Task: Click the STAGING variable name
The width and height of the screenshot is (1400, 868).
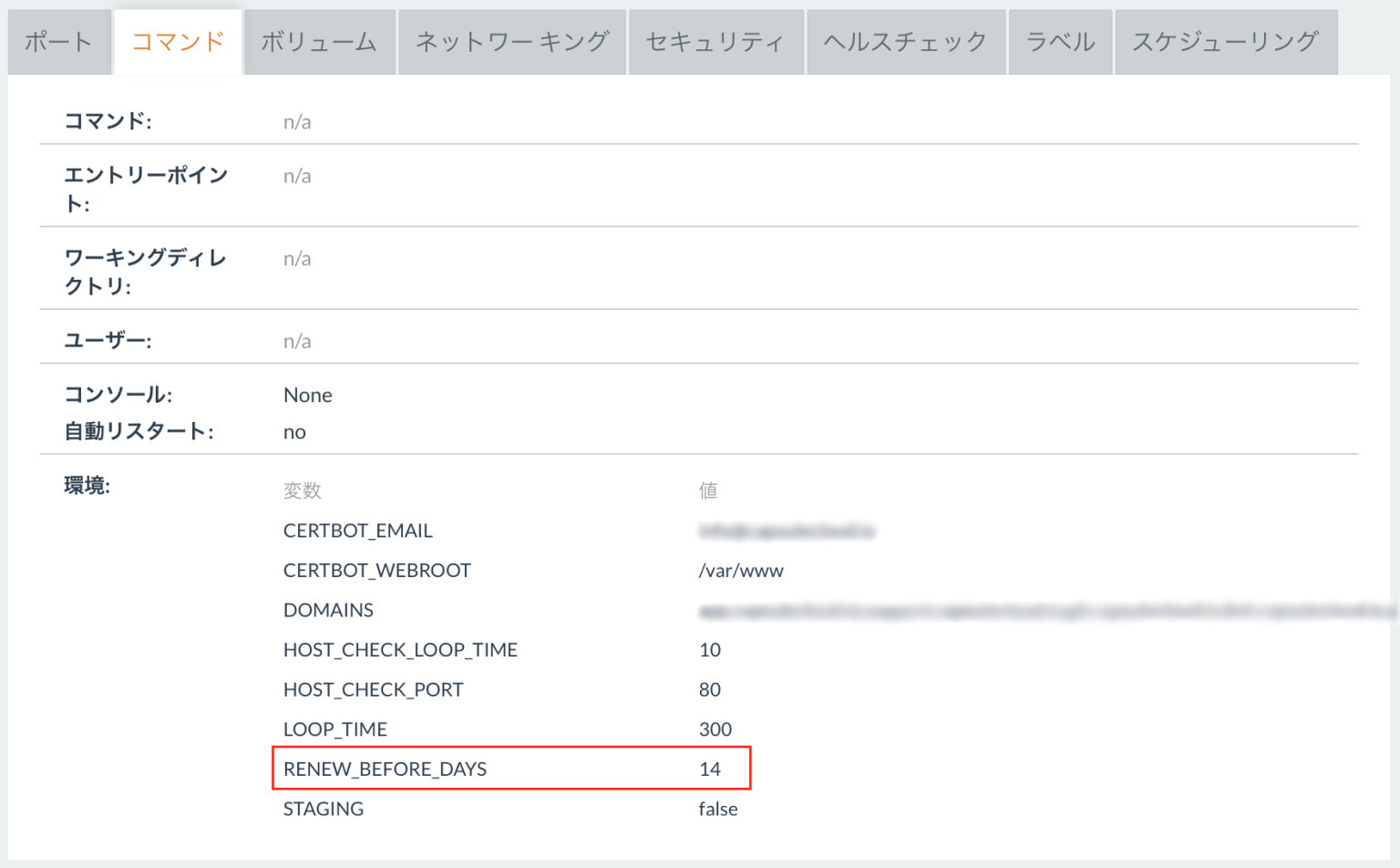Action: coord(323,809)
